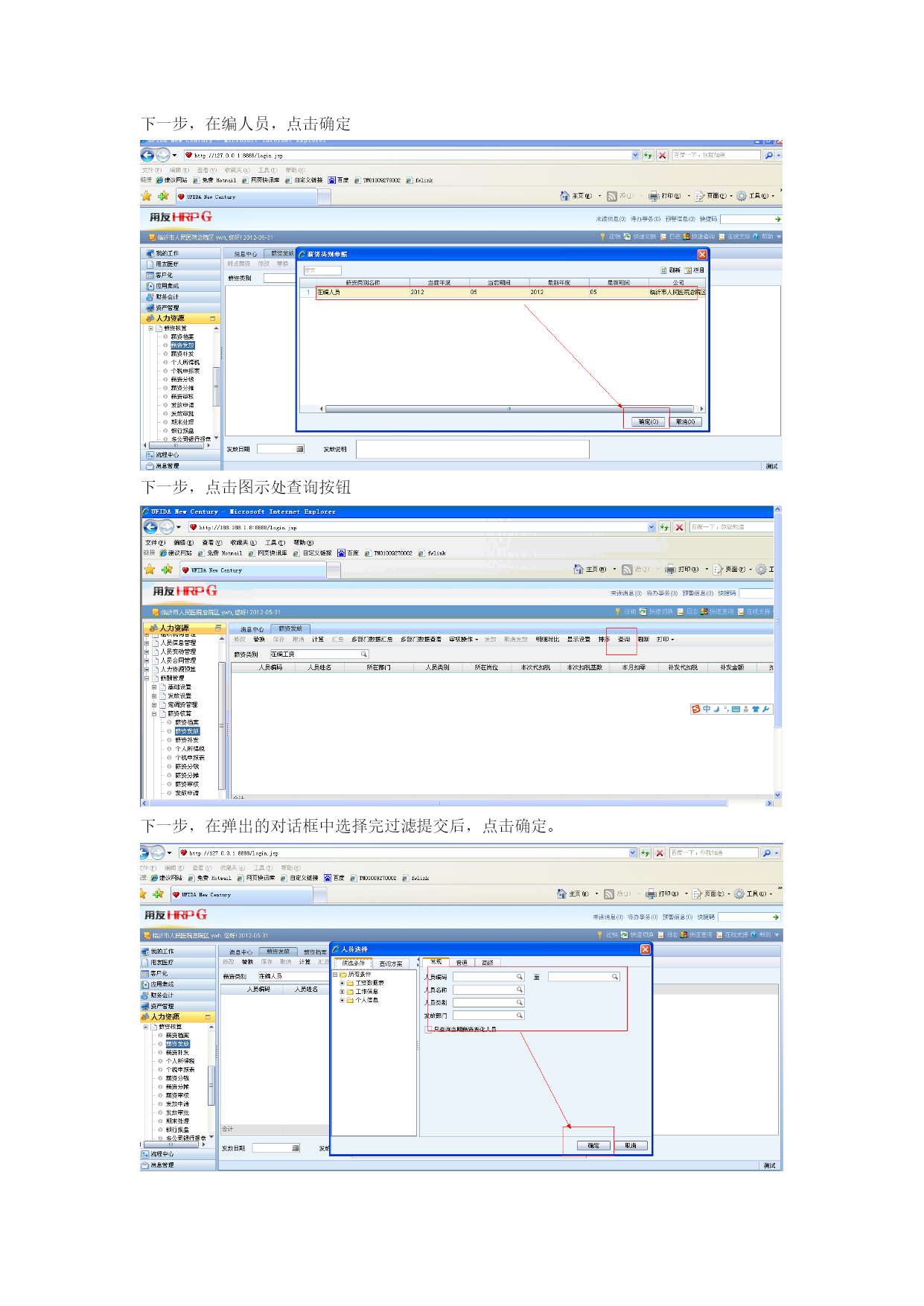
Task: Click 排序 in 薪资发放 toolbar
Action: coord(604,639)
